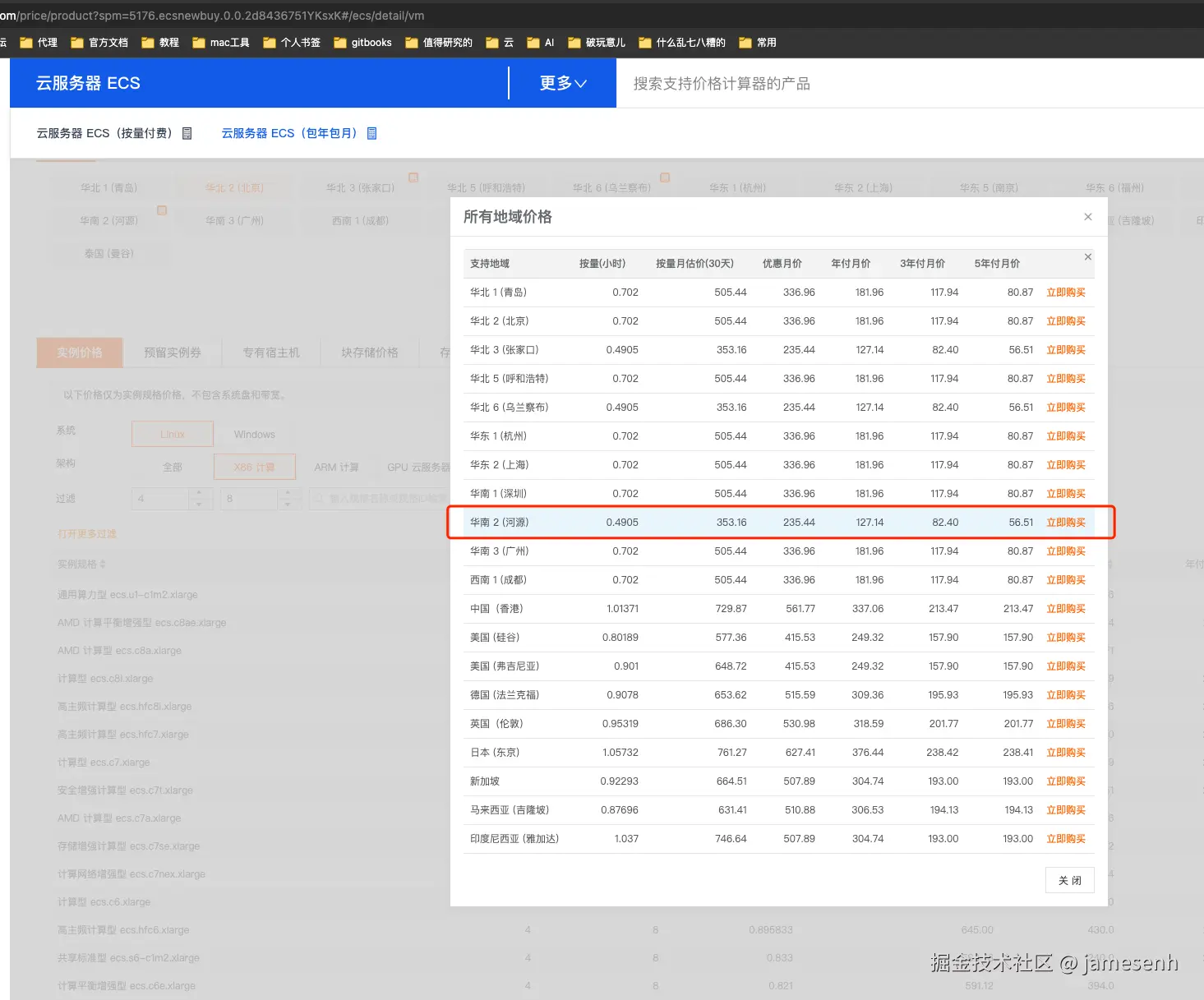Click the 关闭 button of the price dialog
The height and width of the screenshot is (1000, 1204).
(x=1069, y=879)
